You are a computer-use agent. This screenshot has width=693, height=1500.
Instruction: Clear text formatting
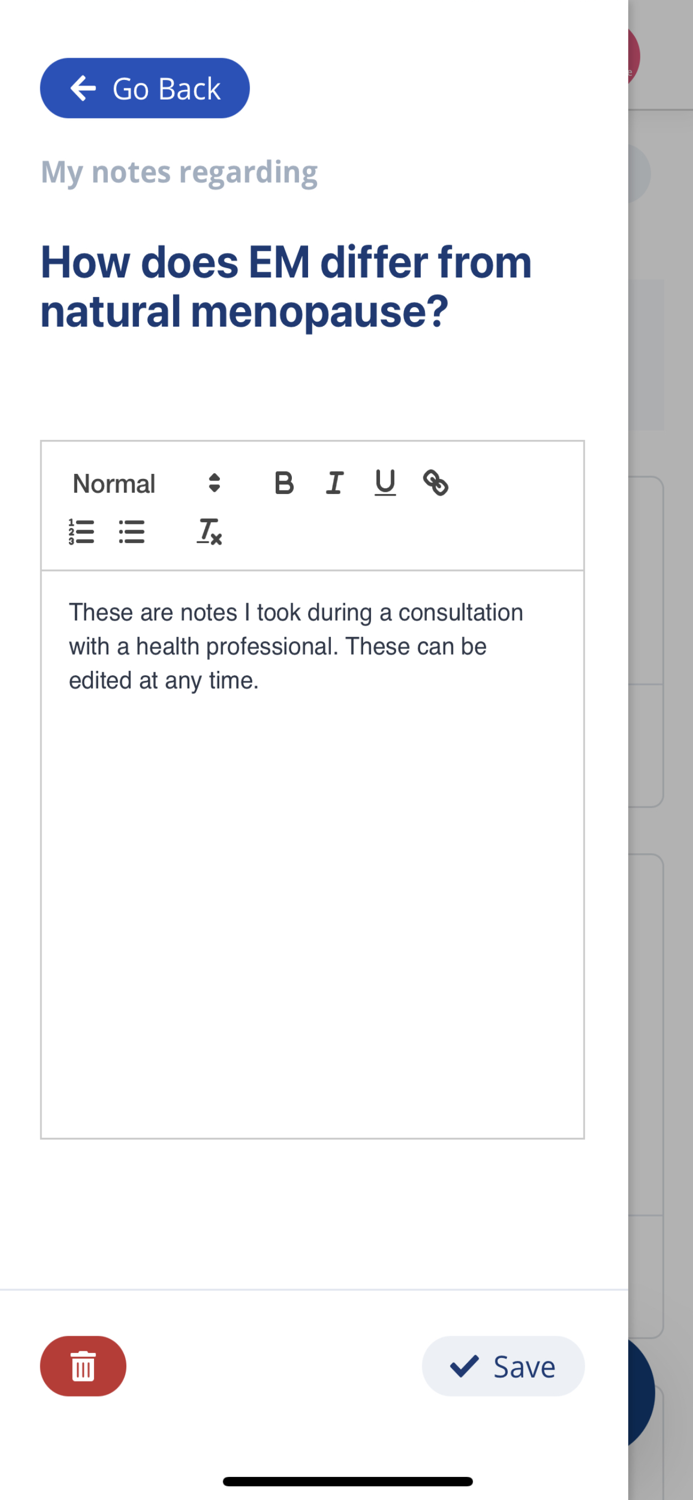click(209, 532)
